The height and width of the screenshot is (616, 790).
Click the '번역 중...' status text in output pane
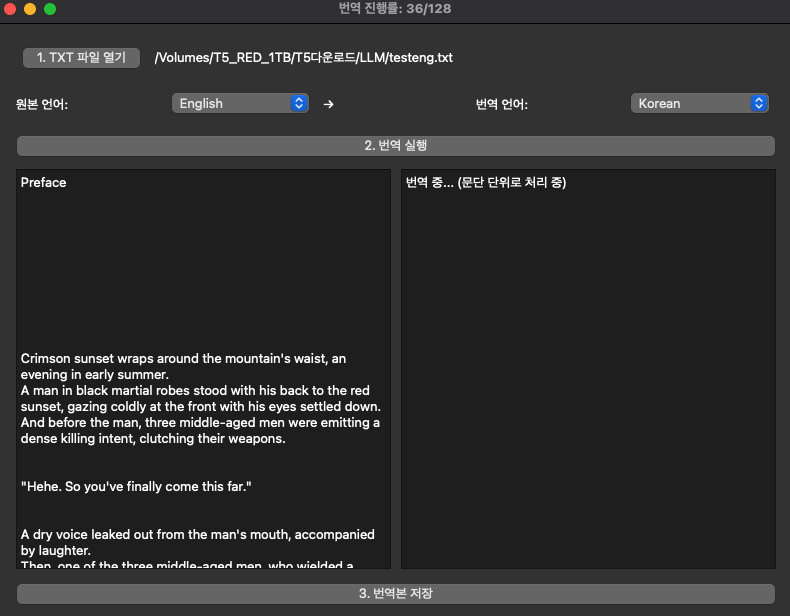click(x=486, y=183)
